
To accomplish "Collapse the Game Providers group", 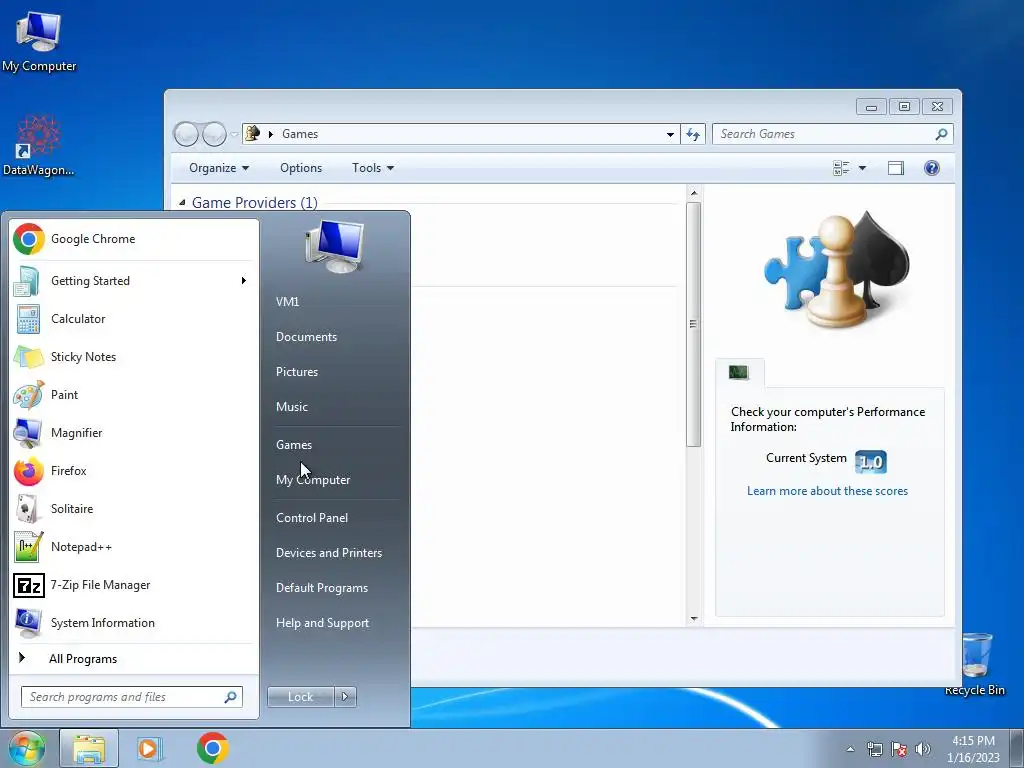I will tap(182, 202).
